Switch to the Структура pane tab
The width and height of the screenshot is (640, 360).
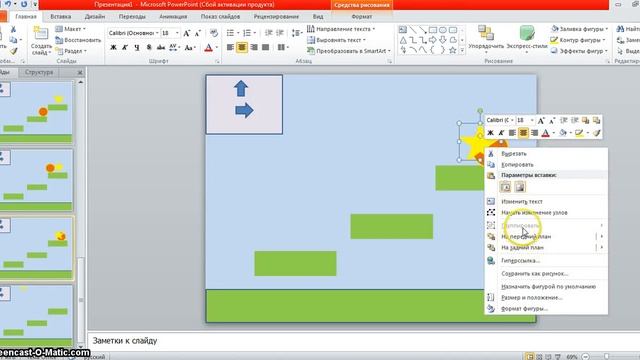pos(39,72)
